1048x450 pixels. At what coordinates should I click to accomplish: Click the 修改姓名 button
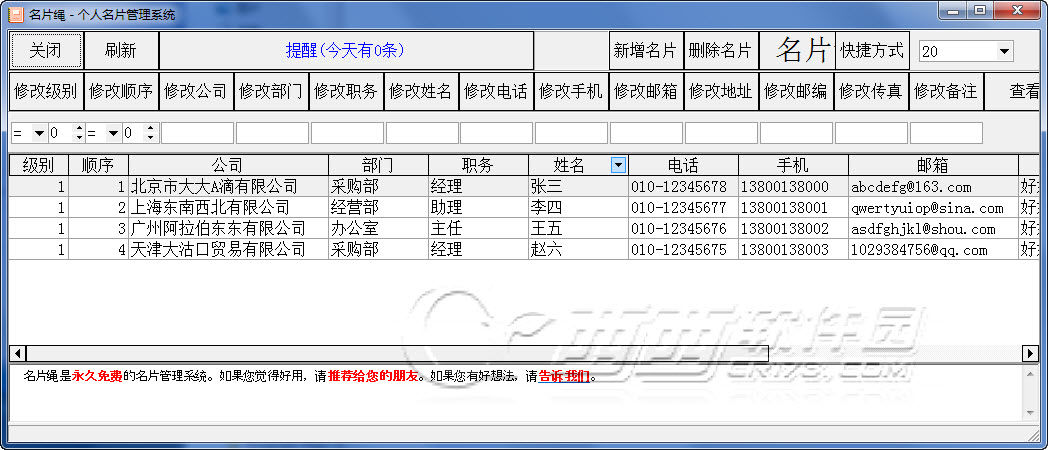421,92
